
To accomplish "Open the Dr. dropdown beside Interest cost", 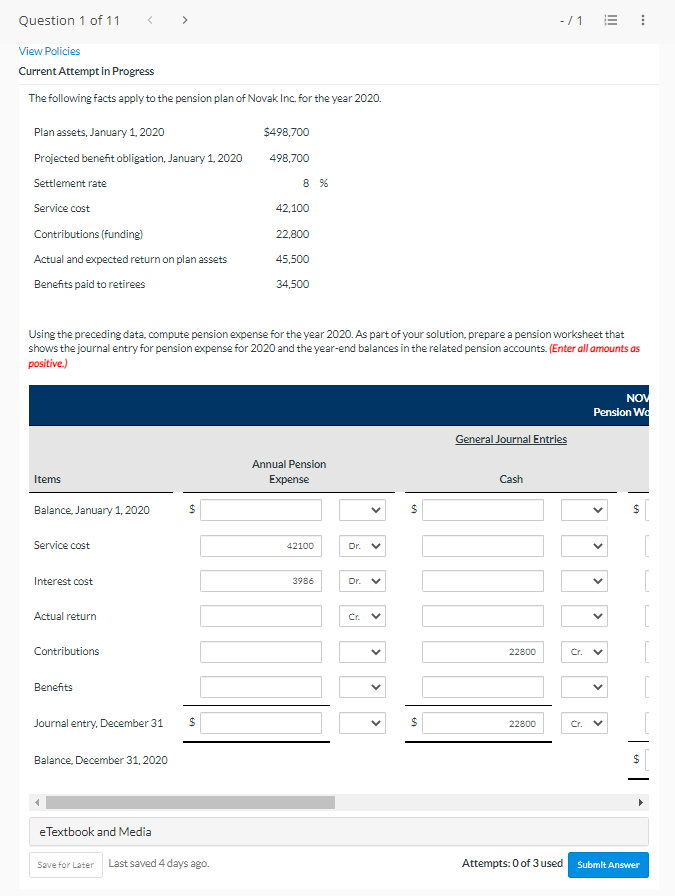I will click(x=361, y=581).
